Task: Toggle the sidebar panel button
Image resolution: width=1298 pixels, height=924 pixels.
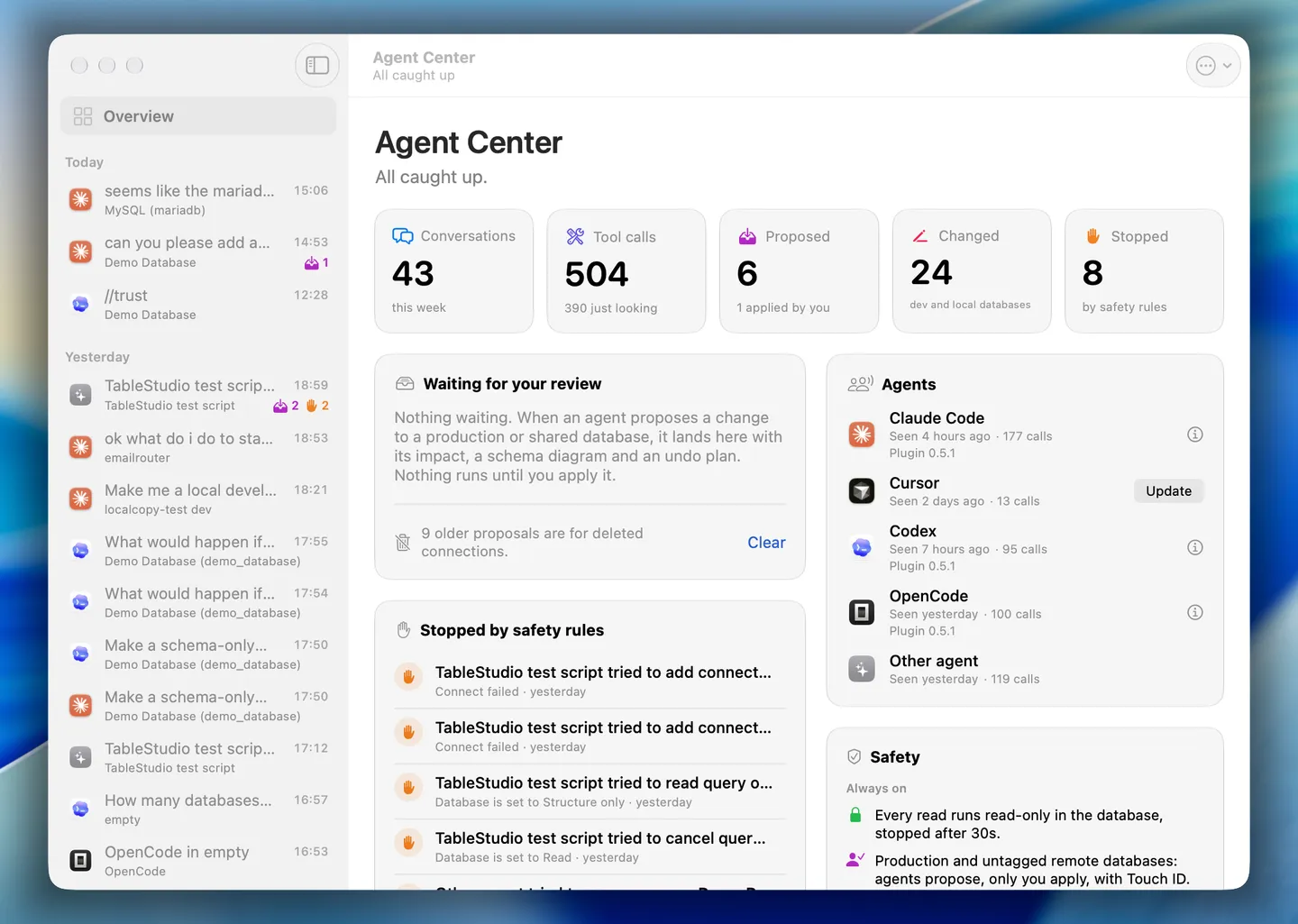Action: [x=317, y=65]
